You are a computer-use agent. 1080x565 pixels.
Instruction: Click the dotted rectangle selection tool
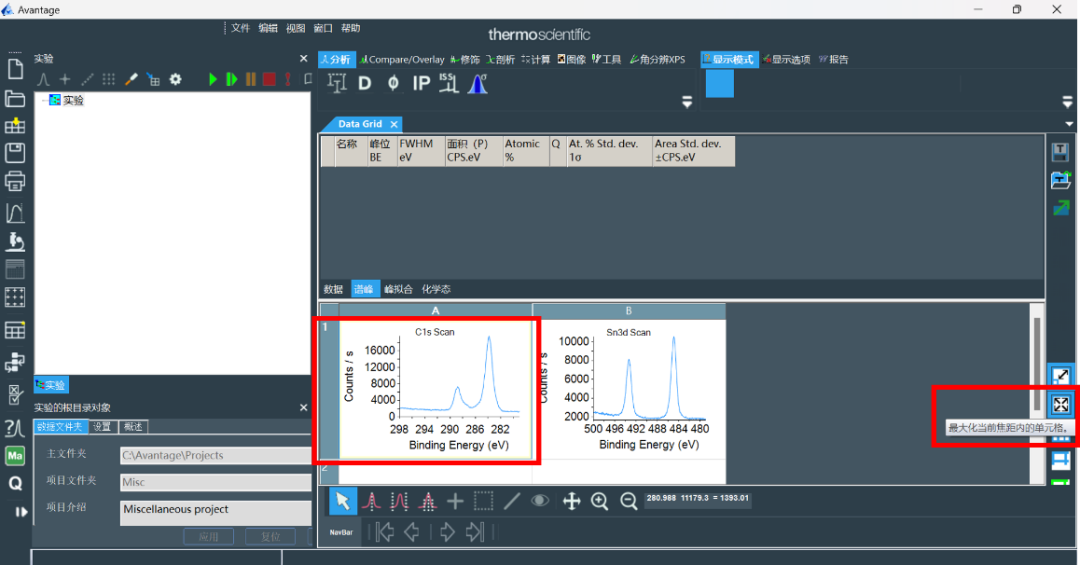click(x=484, y=501)
